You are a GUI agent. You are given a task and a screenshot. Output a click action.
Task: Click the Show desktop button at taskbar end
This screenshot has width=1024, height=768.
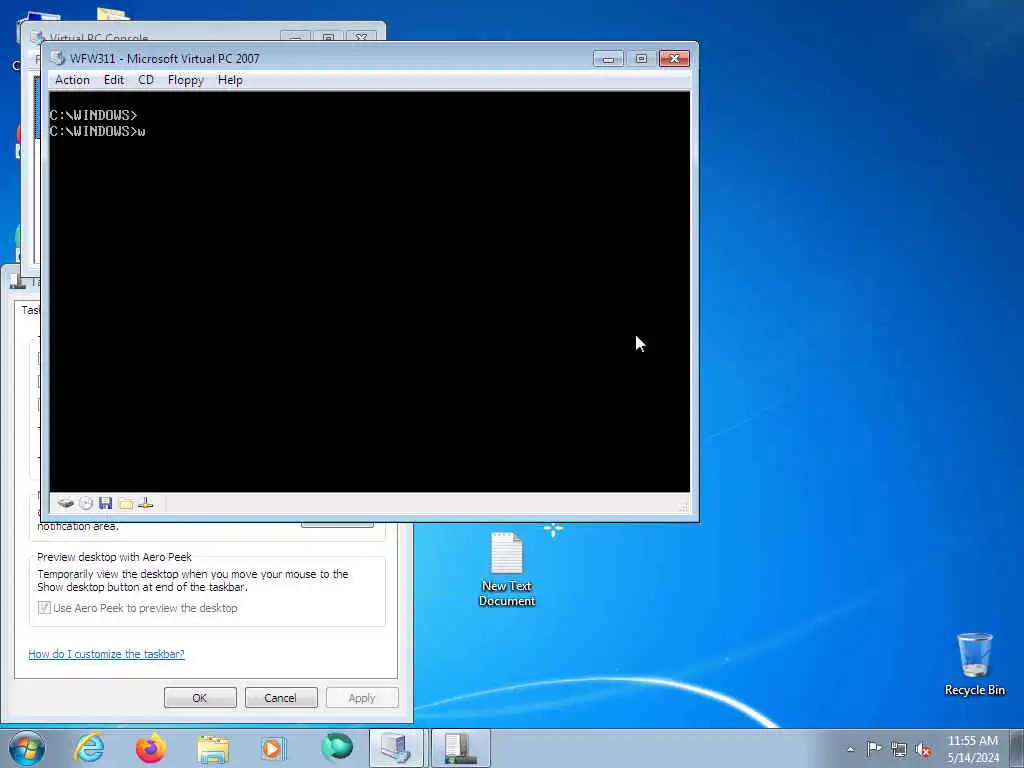point(1017,748)
